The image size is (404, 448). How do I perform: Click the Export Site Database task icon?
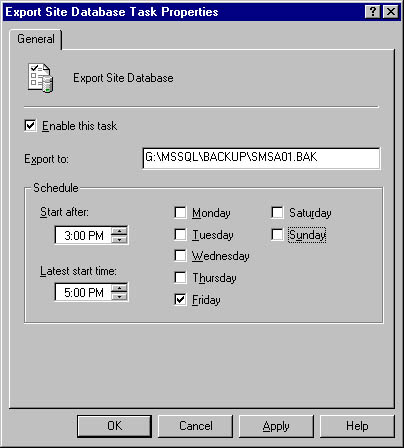40,78
